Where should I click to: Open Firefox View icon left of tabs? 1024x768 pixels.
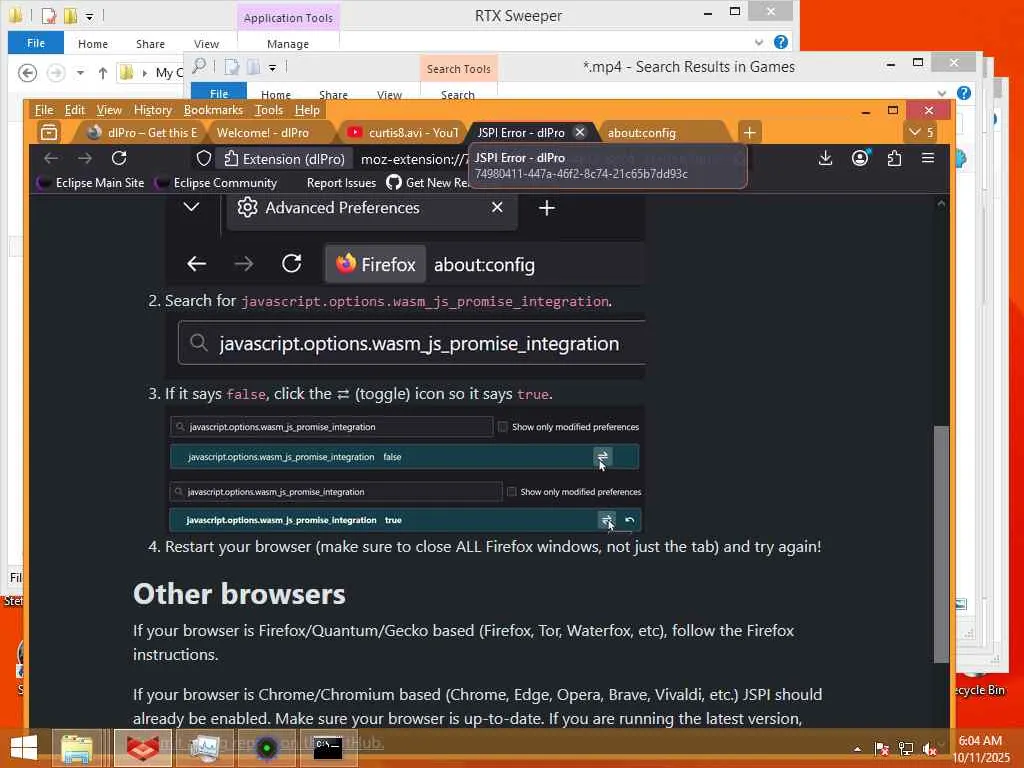[x=49, y=133]
